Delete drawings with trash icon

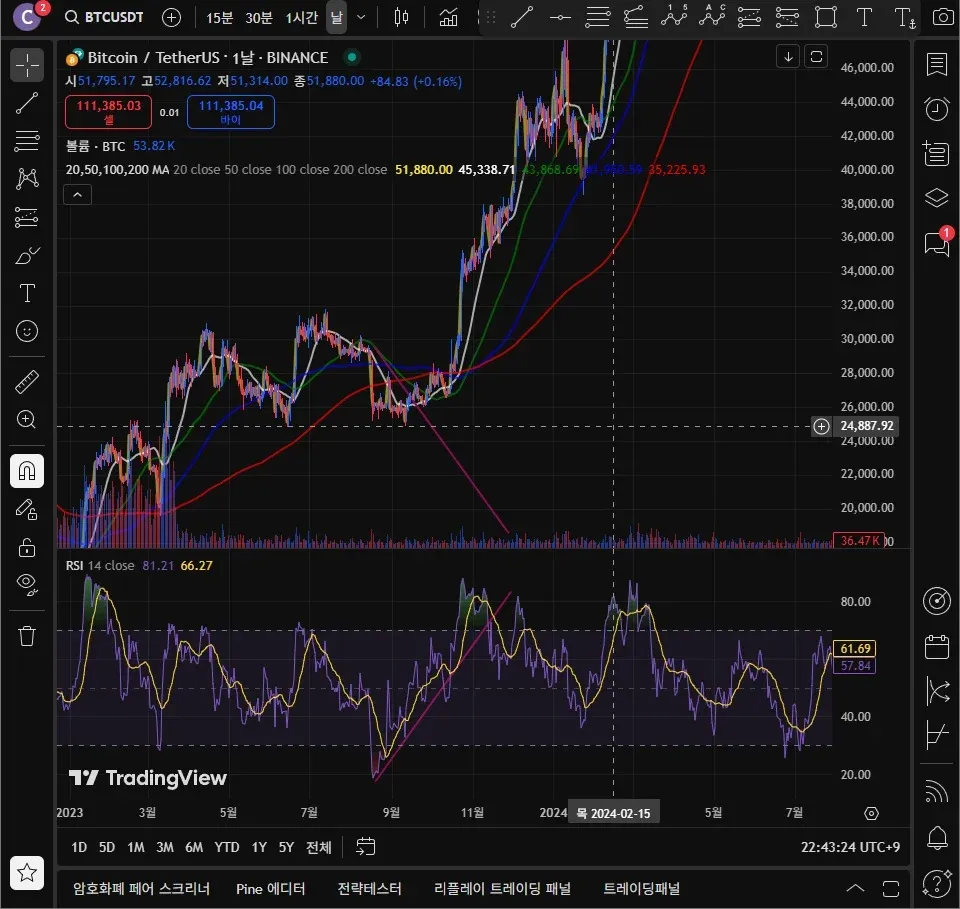[27, 636]
